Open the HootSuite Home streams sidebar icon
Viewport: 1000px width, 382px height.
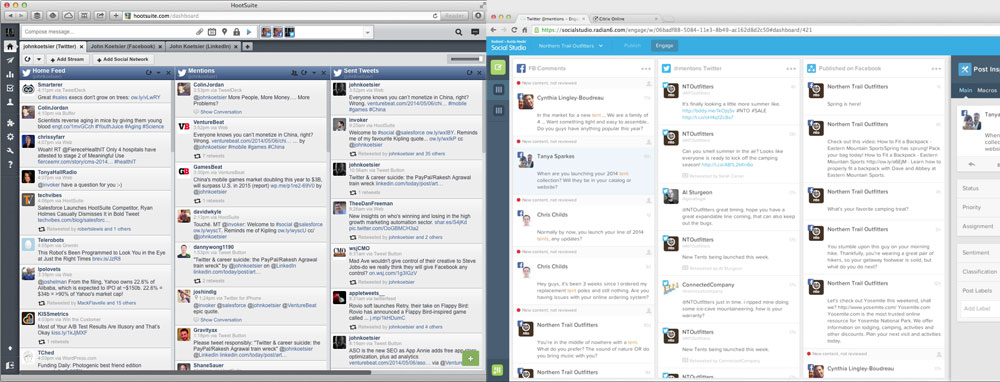point(10,47)
